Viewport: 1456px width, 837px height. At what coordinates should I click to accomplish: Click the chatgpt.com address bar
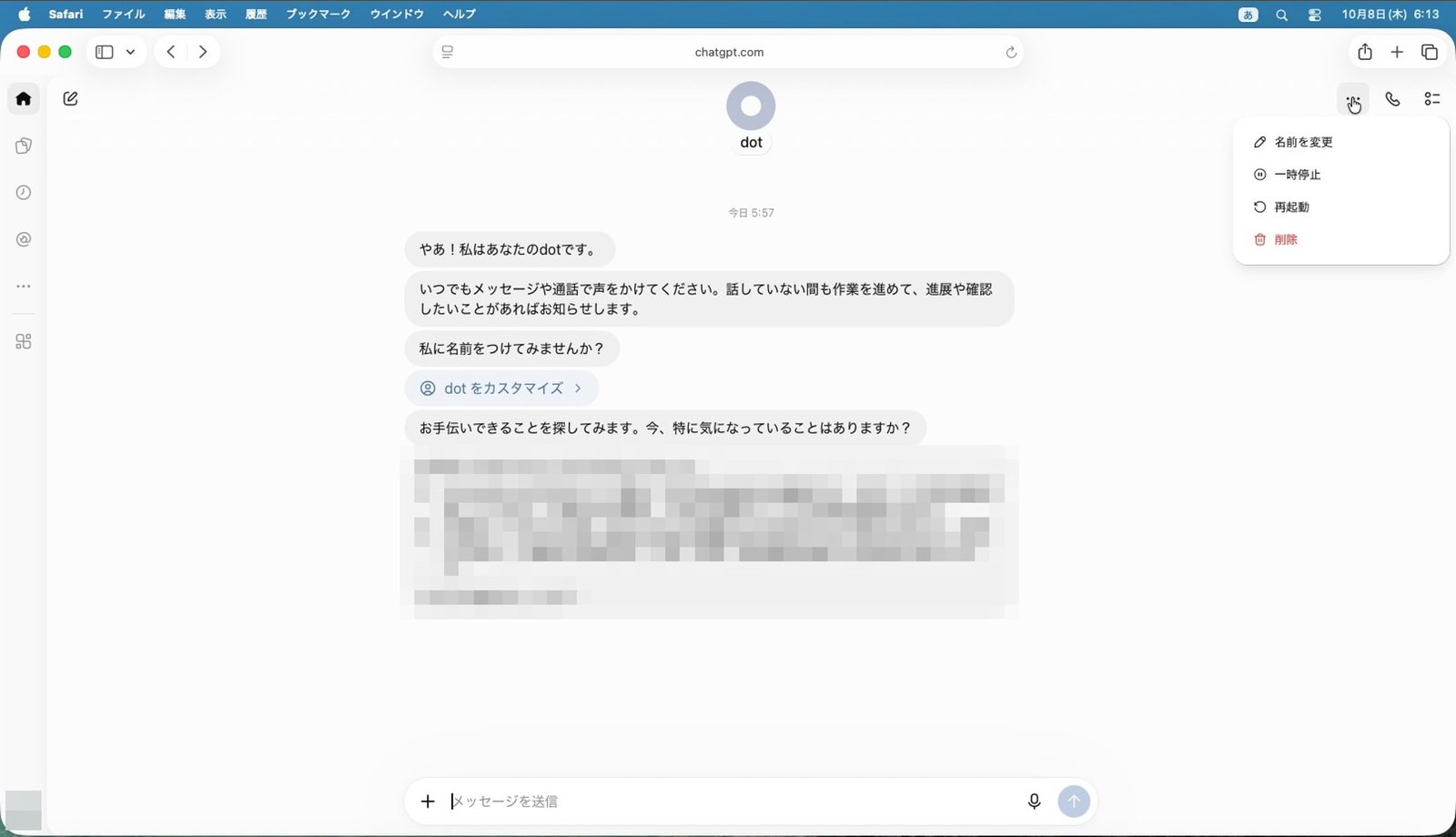click(729, 52)
